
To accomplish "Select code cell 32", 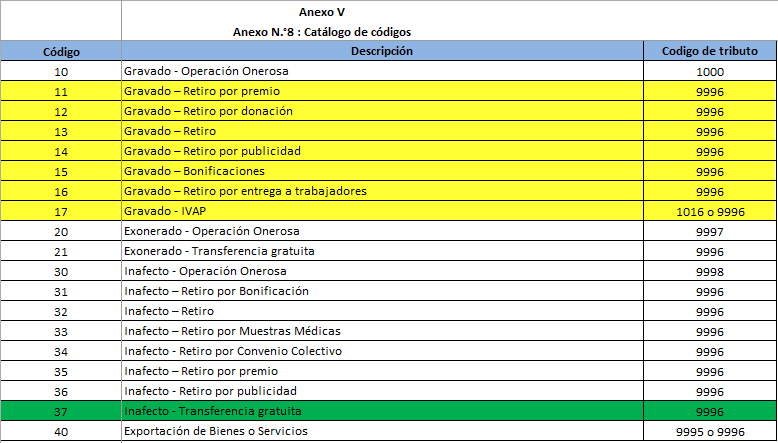I will pyautogui.click(x=61, y=311).
